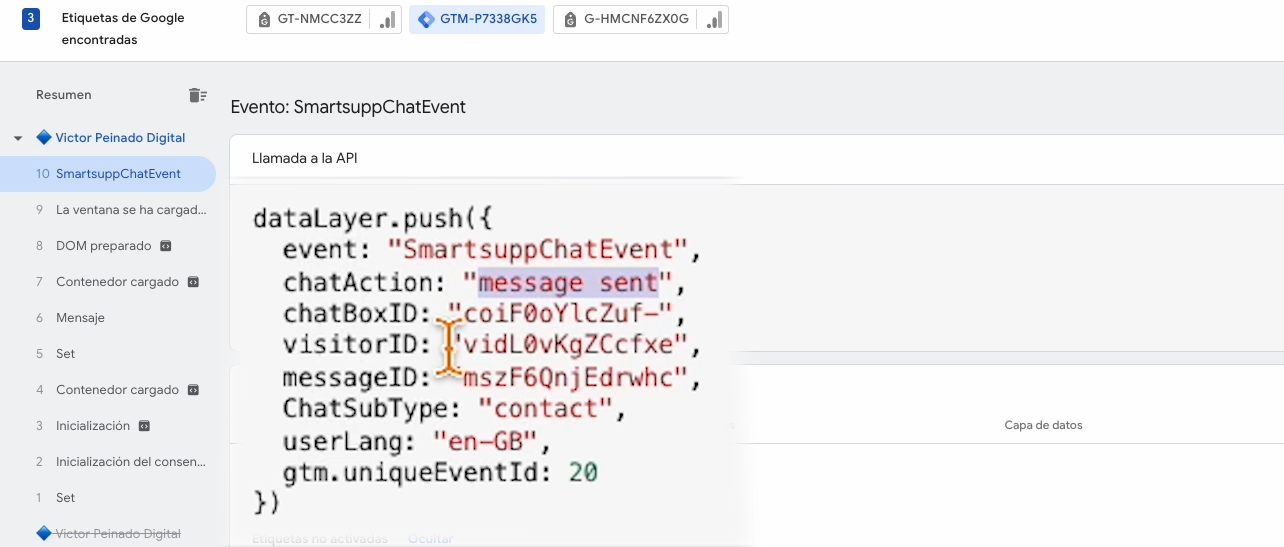Viewport: 1284px width, 547px height.
Task: Select event 2 Inicialización del consentimiento
Action: click(108, 462)
